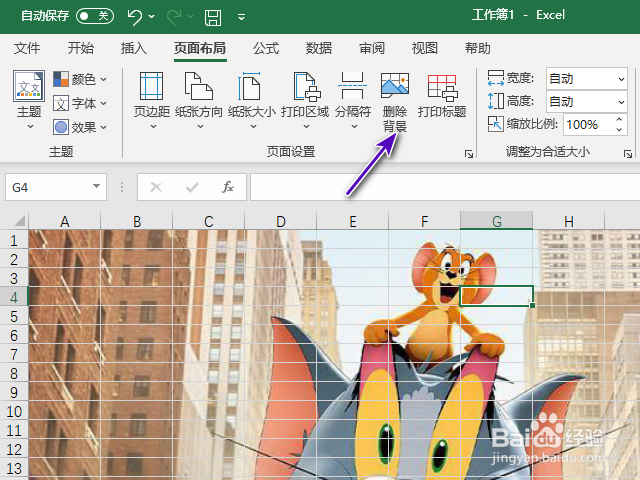Screen dimensions: 640x480
Task: Click the 高度 height icon label
Action: [511, 101]
